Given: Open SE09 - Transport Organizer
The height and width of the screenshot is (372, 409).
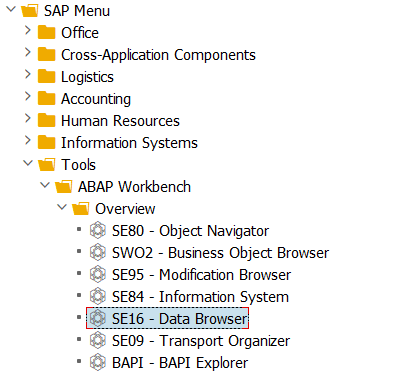Looking at the screenshot, I should [x=201, y=341].
